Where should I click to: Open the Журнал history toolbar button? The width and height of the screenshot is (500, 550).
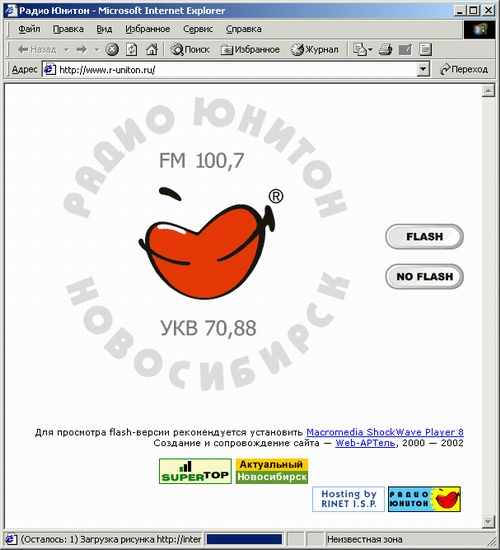(315, 49)
